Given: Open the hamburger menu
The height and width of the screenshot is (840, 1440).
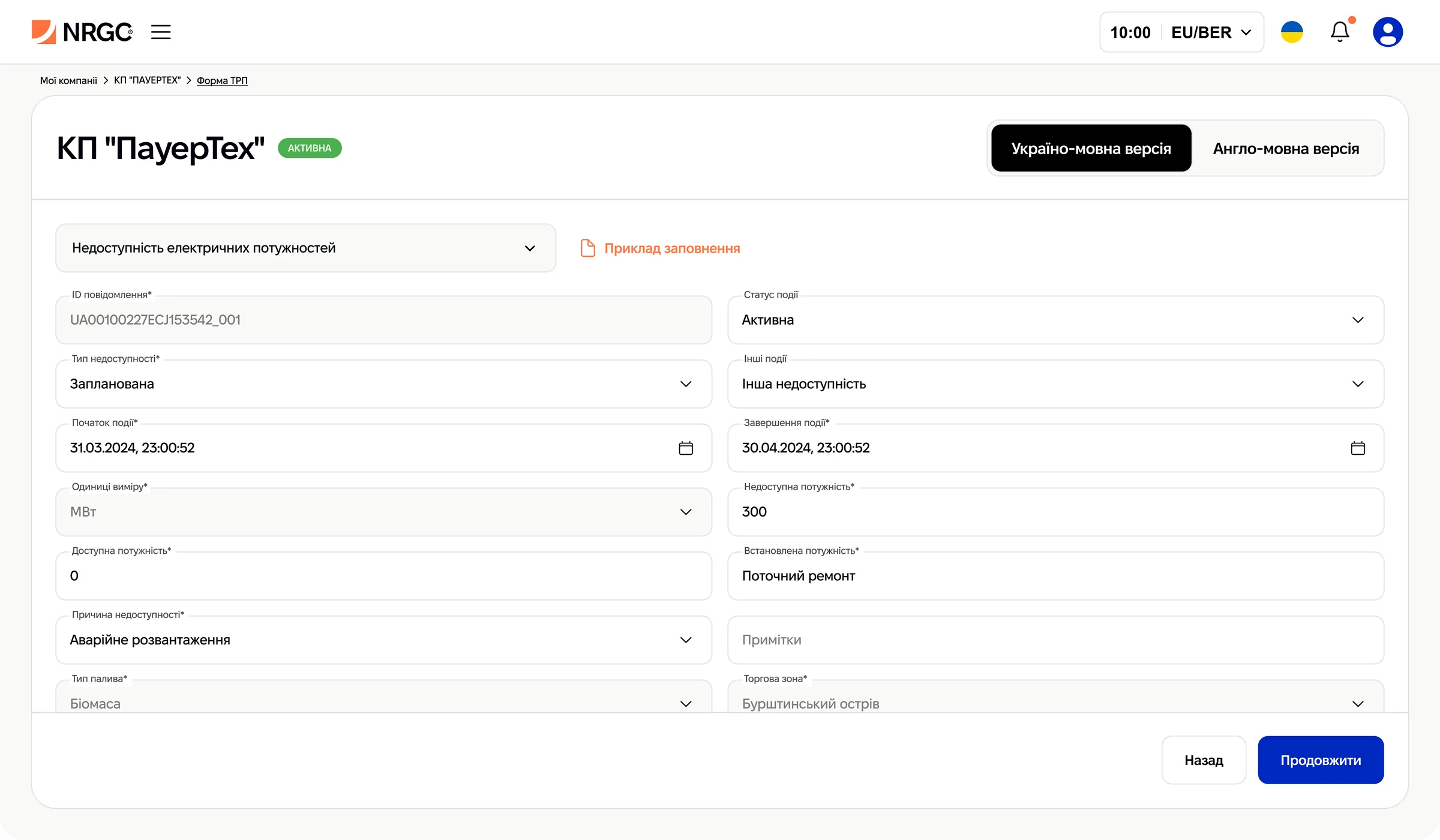Looking at the screenshot, I should (161, 32).
